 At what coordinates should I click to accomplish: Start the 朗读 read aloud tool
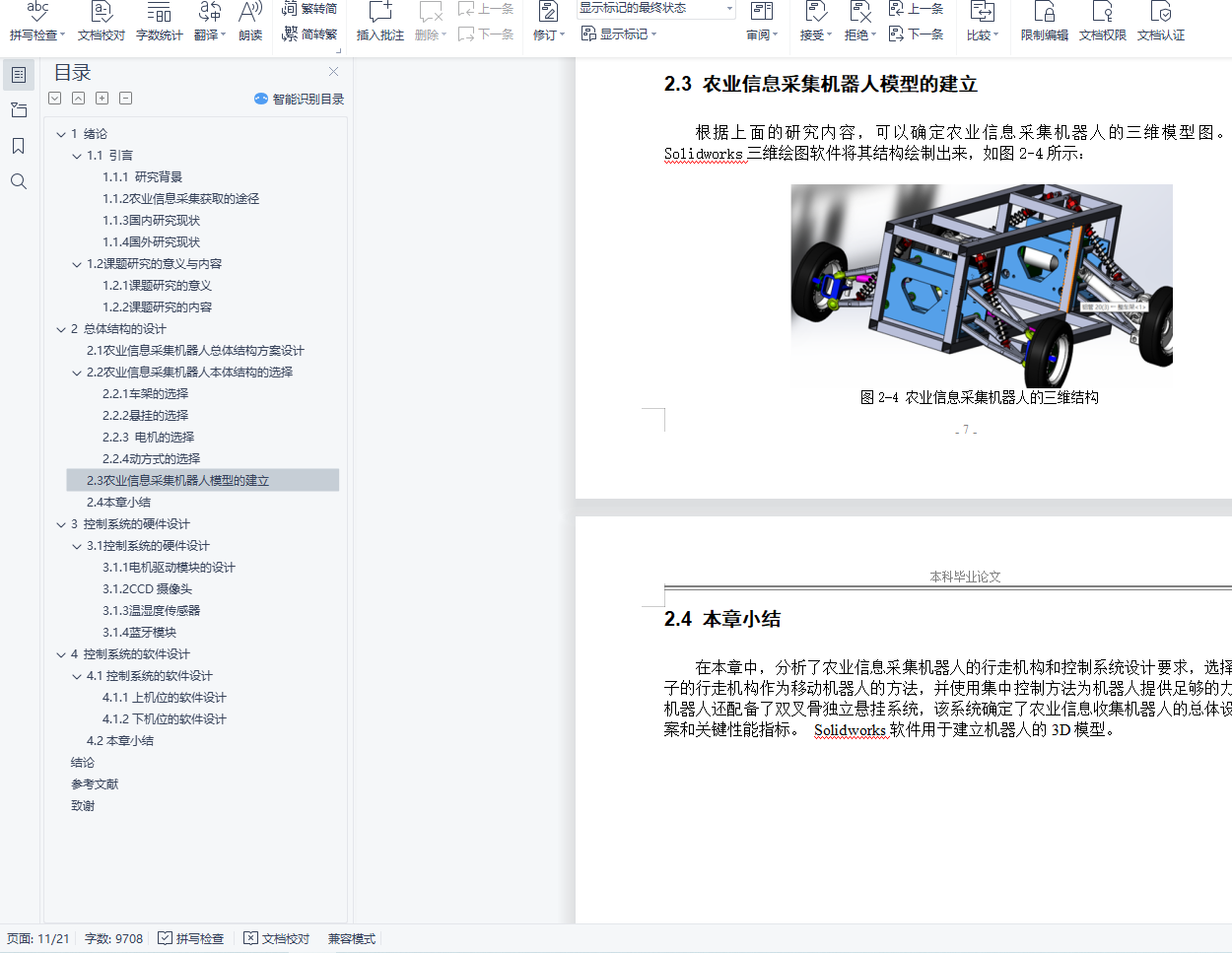[x=250, y=22]
